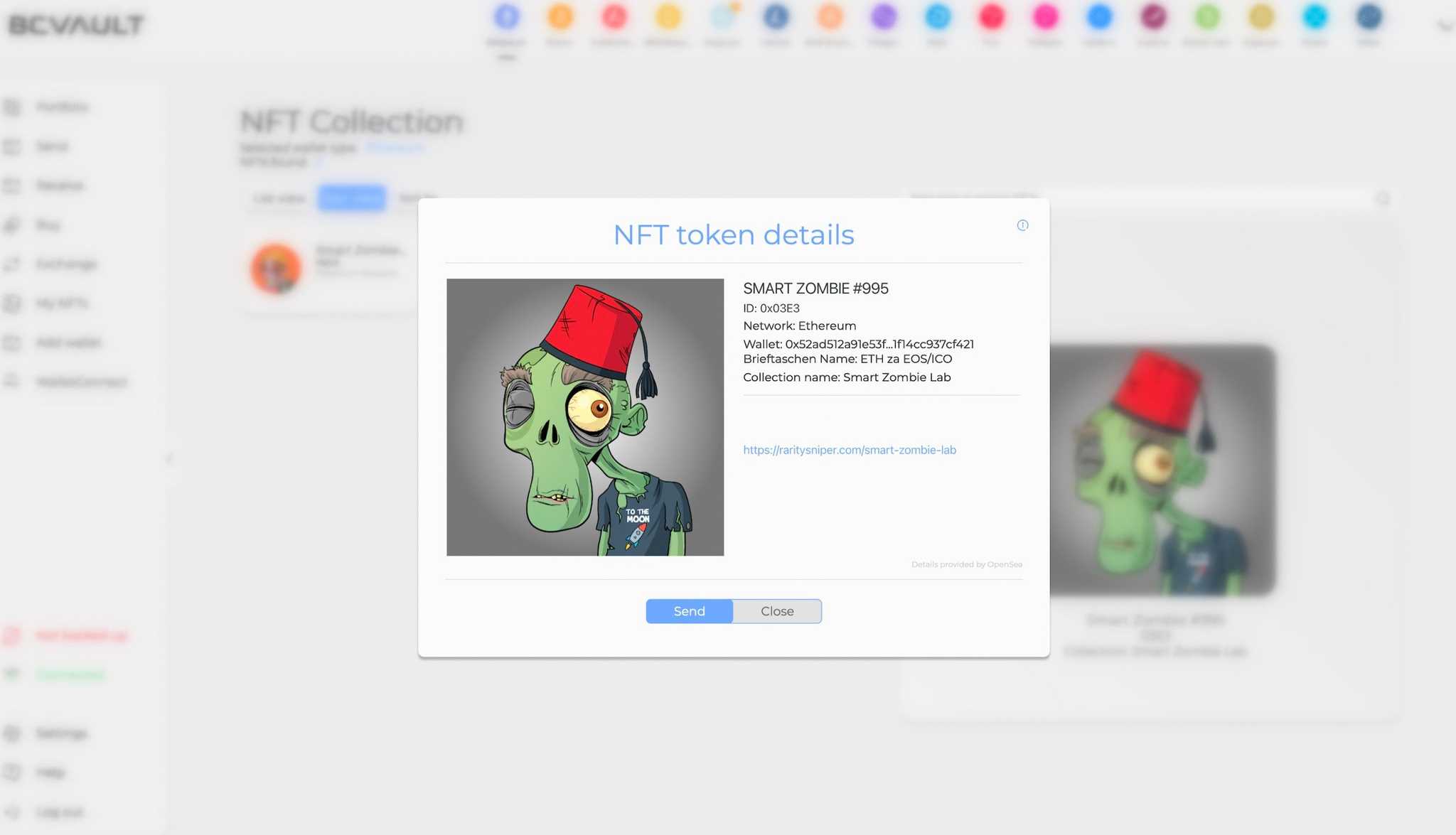The height and width of the screenshot is (835, 1456).
Task: Click the Settings gear sidebar icon
Action: tap(12, 733)
